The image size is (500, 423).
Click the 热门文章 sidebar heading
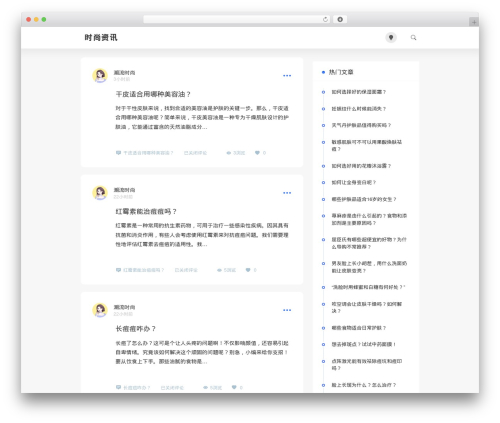point(341,72)
